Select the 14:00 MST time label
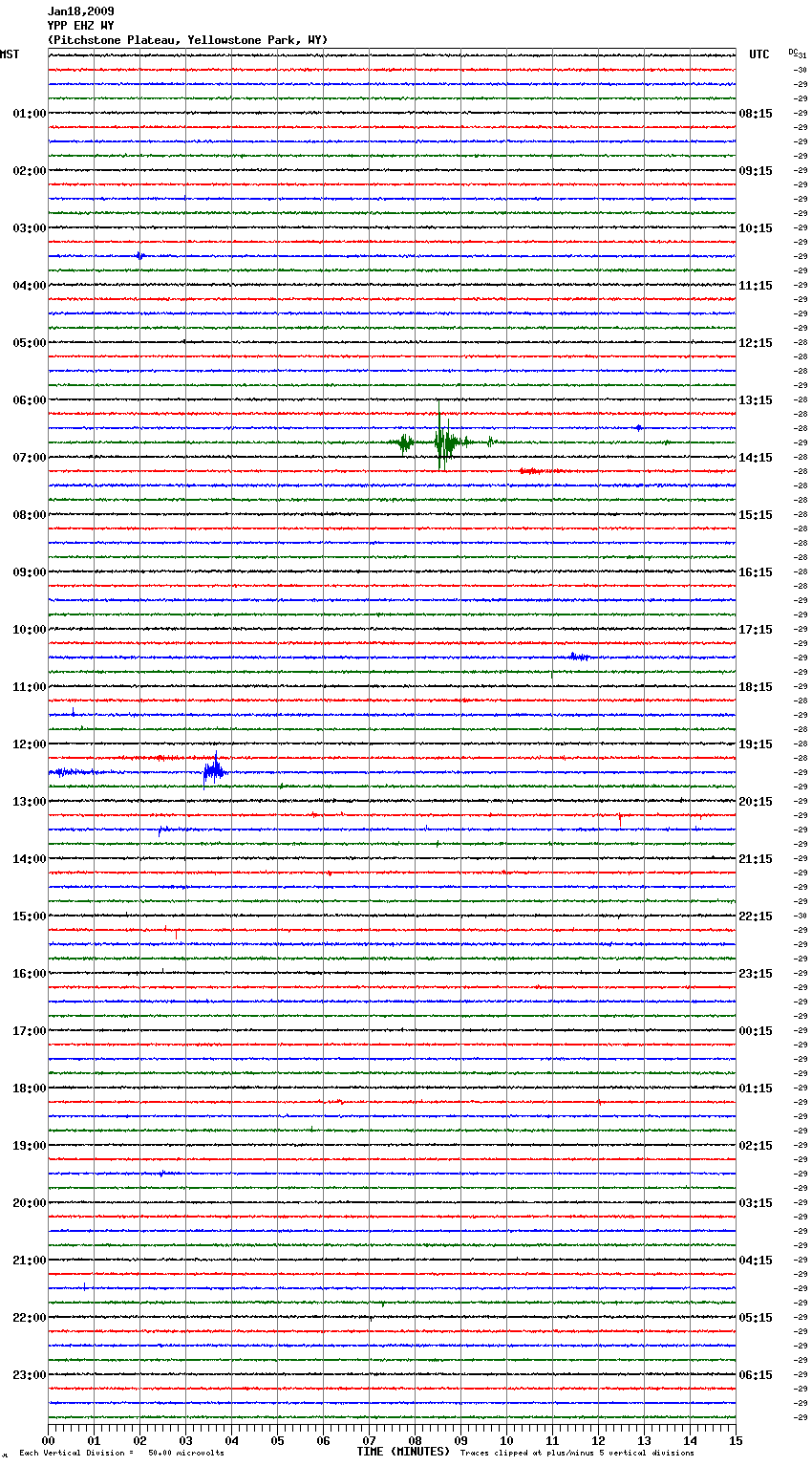The width and height of the screenshot is (812, 1466). tap(30, 859)
